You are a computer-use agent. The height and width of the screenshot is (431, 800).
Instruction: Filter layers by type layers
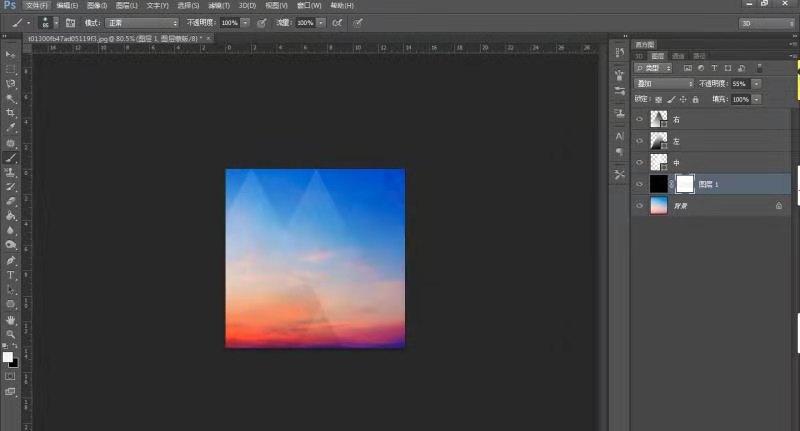click(x=714, y=68)
